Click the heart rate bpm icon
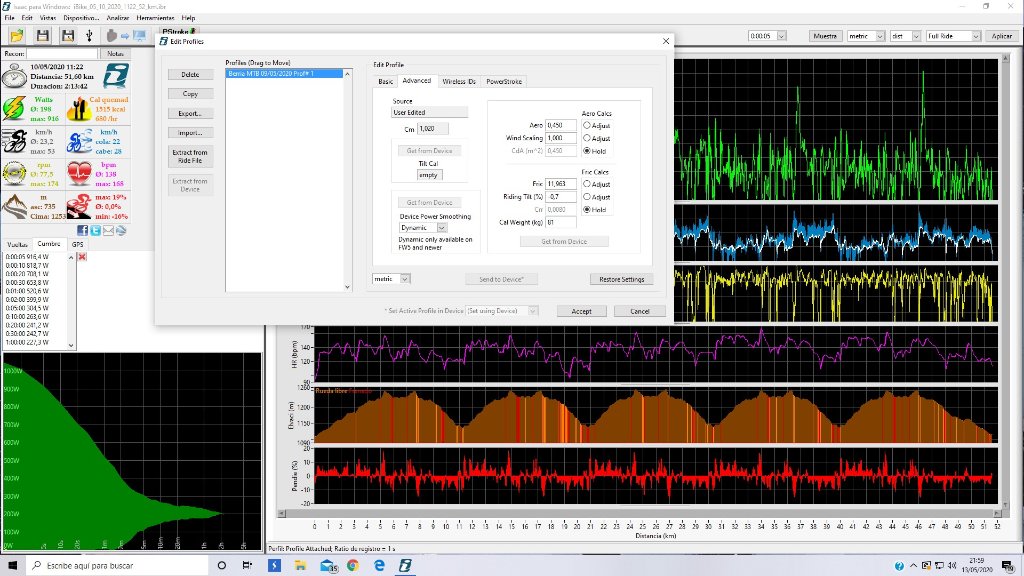The height and width of the screenshot is (576, 1024). [x=79, y=172]
